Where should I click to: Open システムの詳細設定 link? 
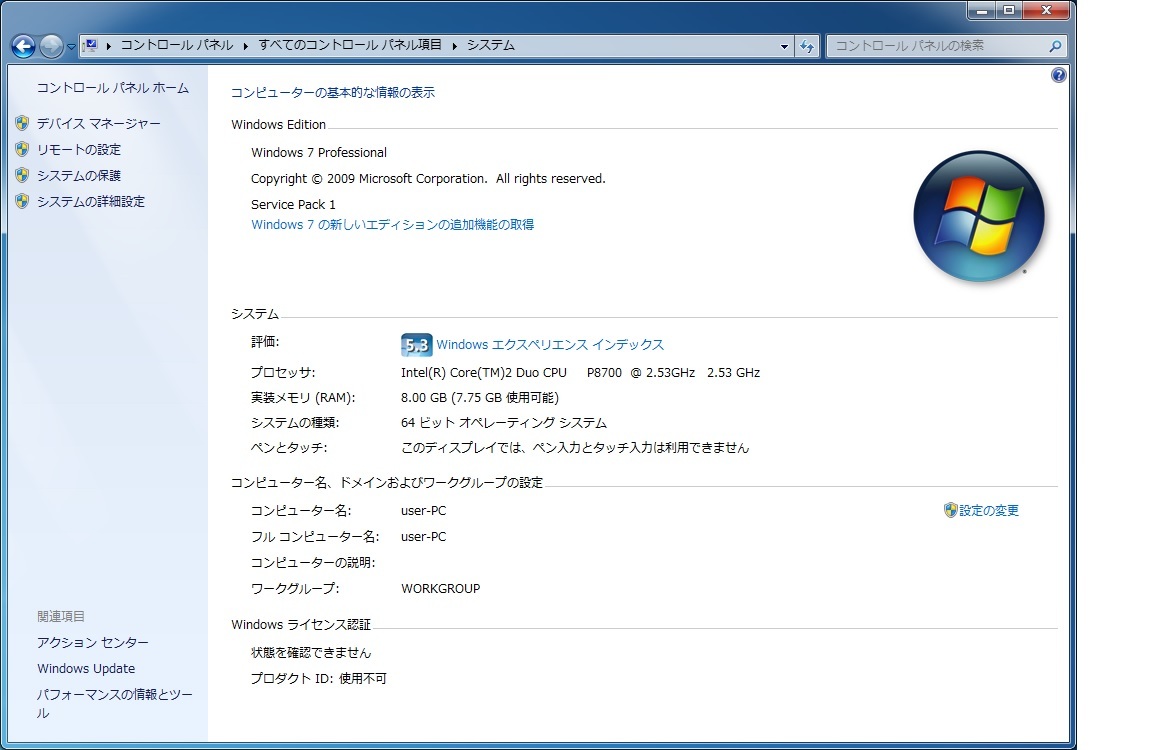tap(91, 201)
